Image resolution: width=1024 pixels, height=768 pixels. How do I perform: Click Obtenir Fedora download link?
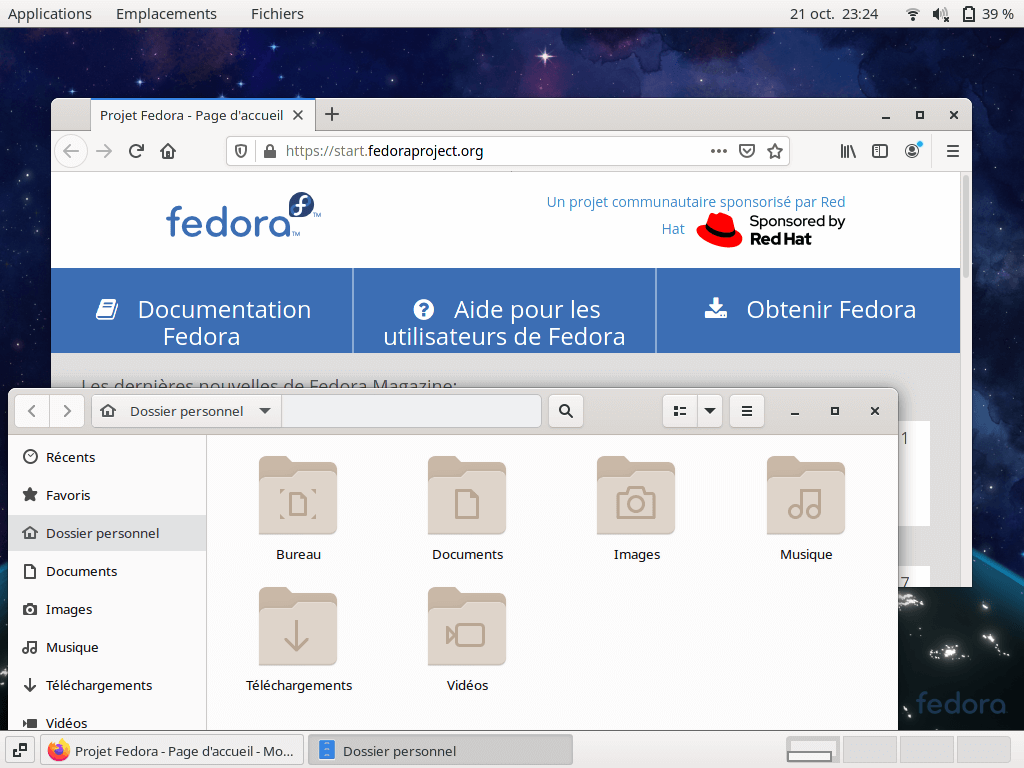pos(808,311)
